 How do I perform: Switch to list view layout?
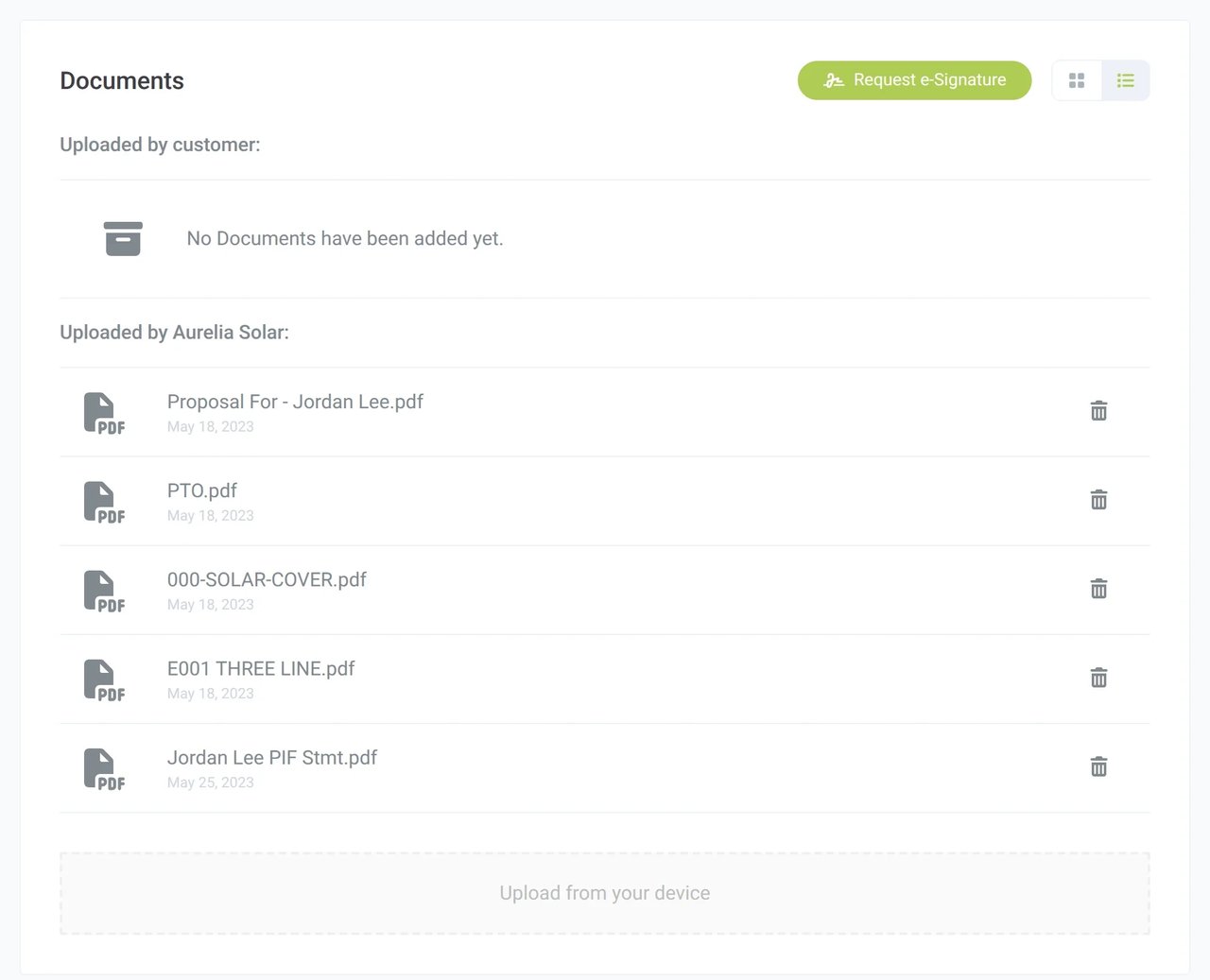1125,80
